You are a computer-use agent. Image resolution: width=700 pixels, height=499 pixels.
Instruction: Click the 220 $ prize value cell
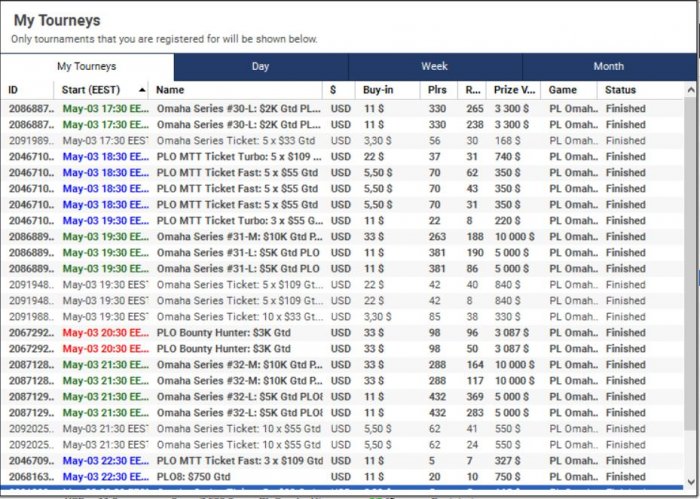point(508,220)
